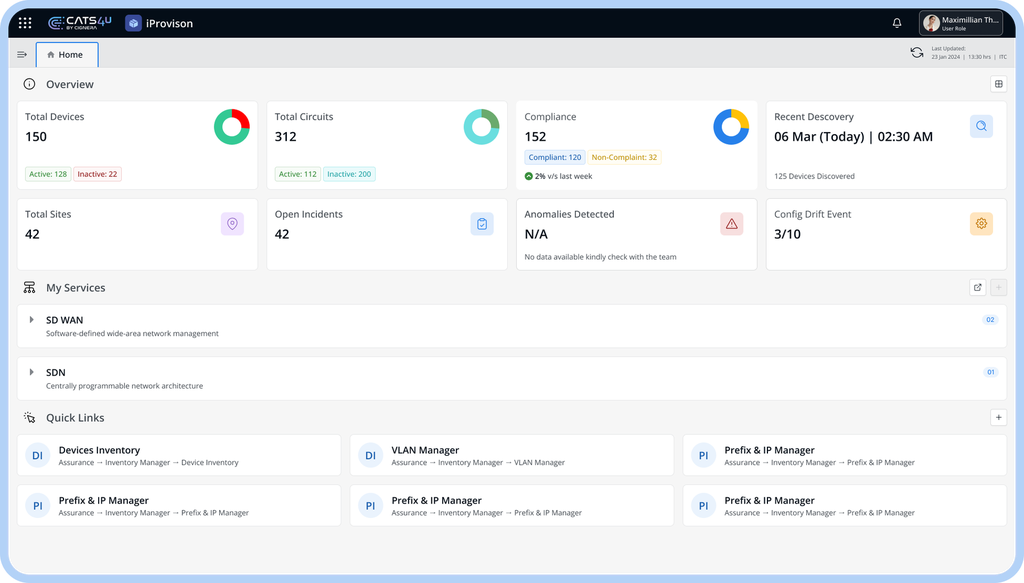Click 'Software-defined wide-area network management' description
This screenshot has width=1024, height=583.
tap(132, 334)
